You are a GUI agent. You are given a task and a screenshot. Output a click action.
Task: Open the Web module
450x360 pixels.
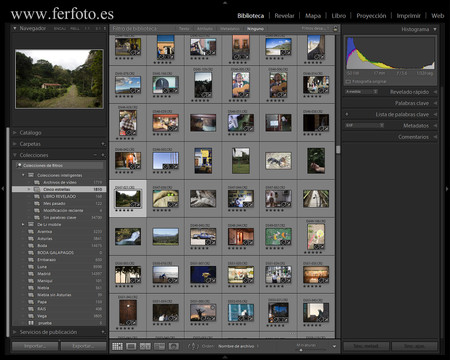pyautogui.click(x=438, y=16)
